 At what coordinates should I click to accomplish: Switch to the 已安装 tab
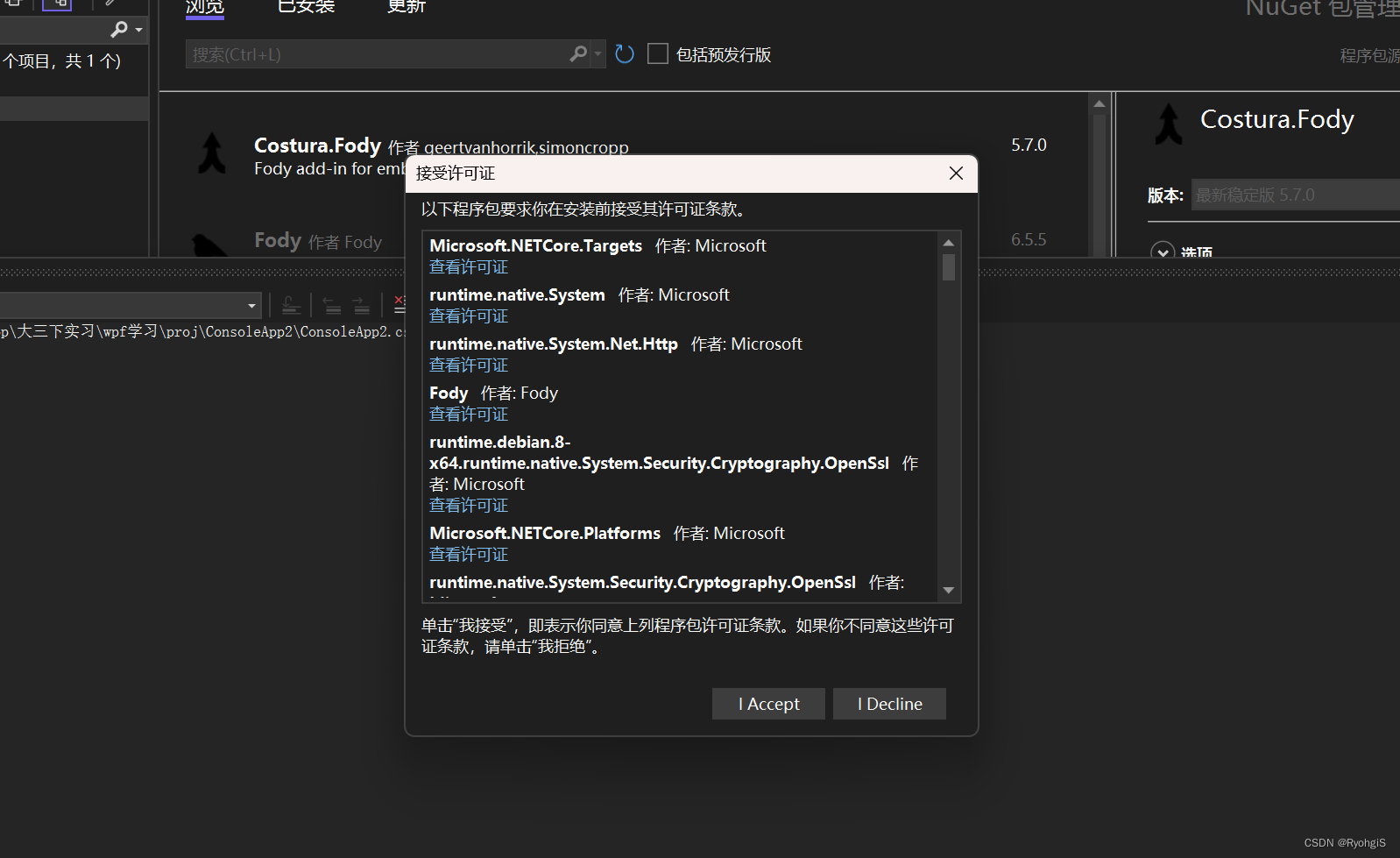coord(306,7)
